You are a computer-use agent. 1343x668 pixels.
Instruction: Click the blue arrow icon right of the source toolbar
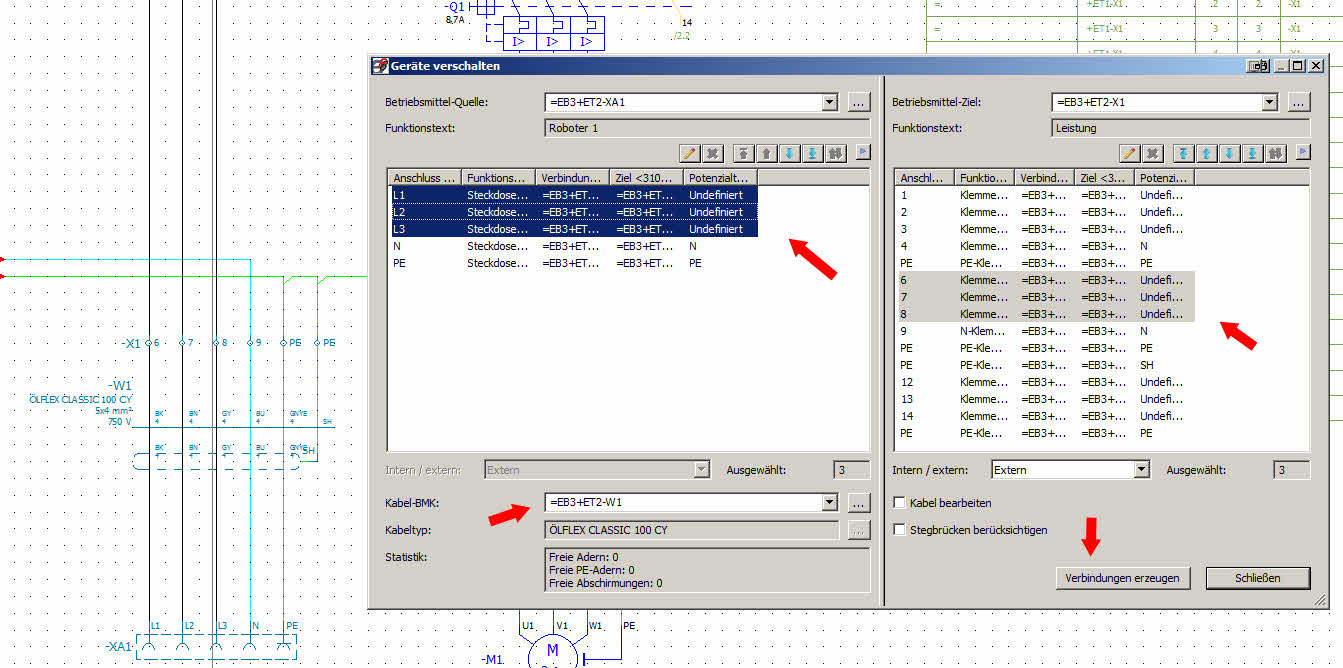pos(863,152)
